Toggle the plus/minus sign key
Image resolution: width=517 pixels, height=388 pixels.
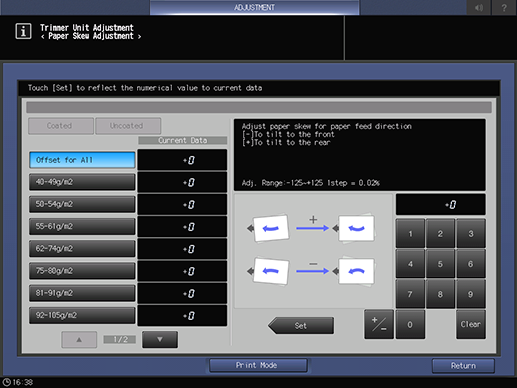click(379, 324)
